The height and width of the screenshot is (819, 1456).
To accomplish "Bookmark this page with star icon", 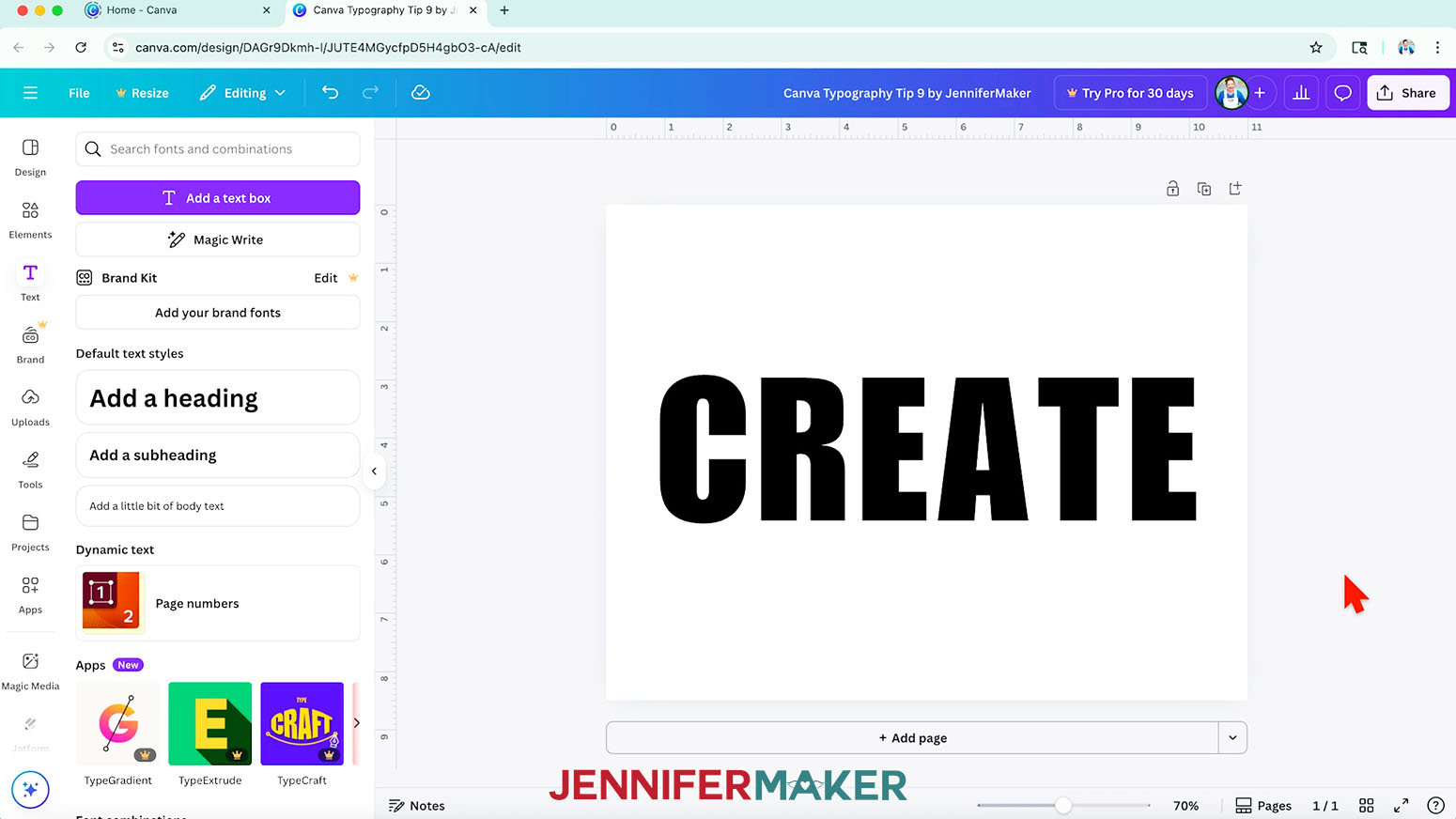I will click(1316, 47).
